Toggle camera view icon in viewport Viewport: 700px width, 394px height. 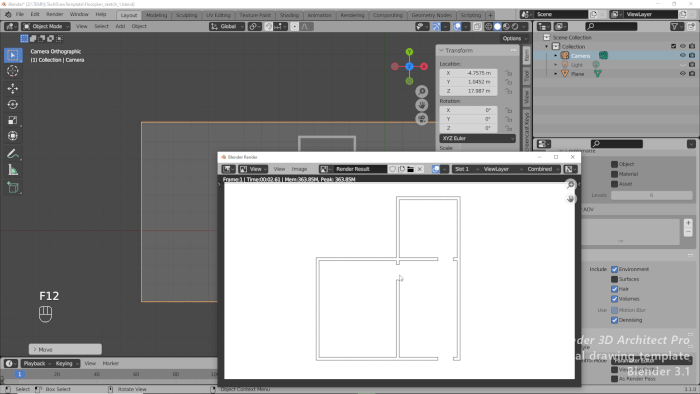[421, 119]
